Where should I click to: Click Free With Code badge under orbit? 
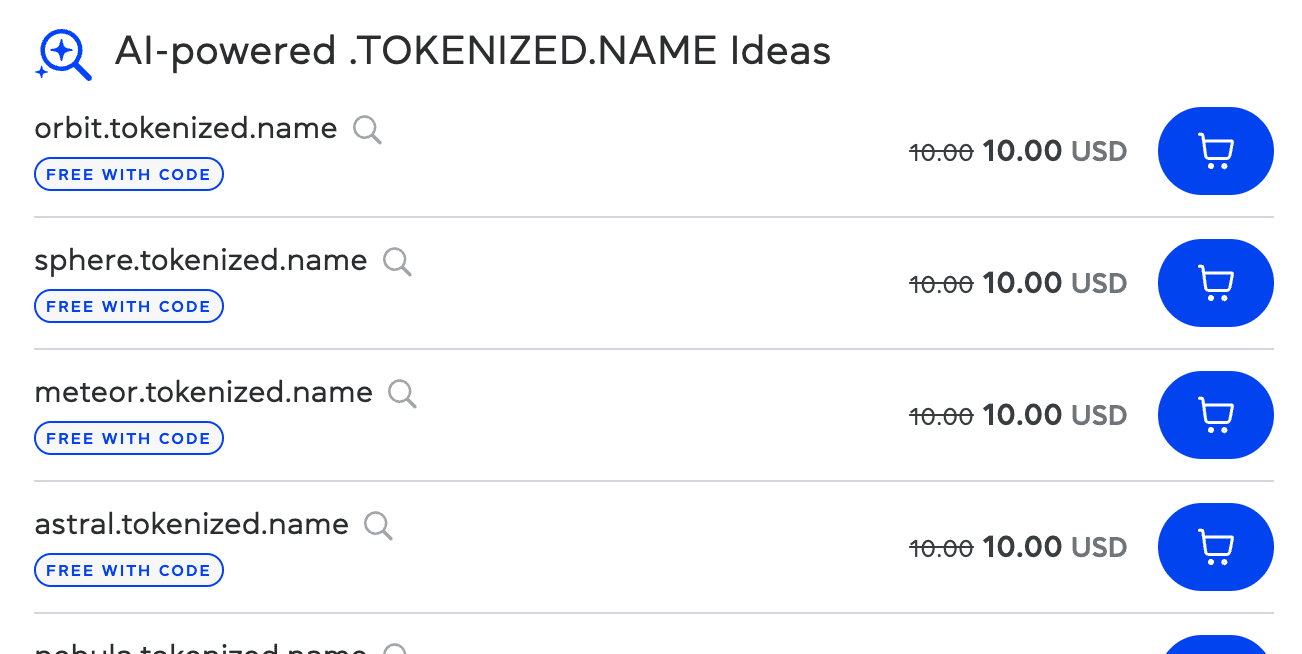coord(129,174)
